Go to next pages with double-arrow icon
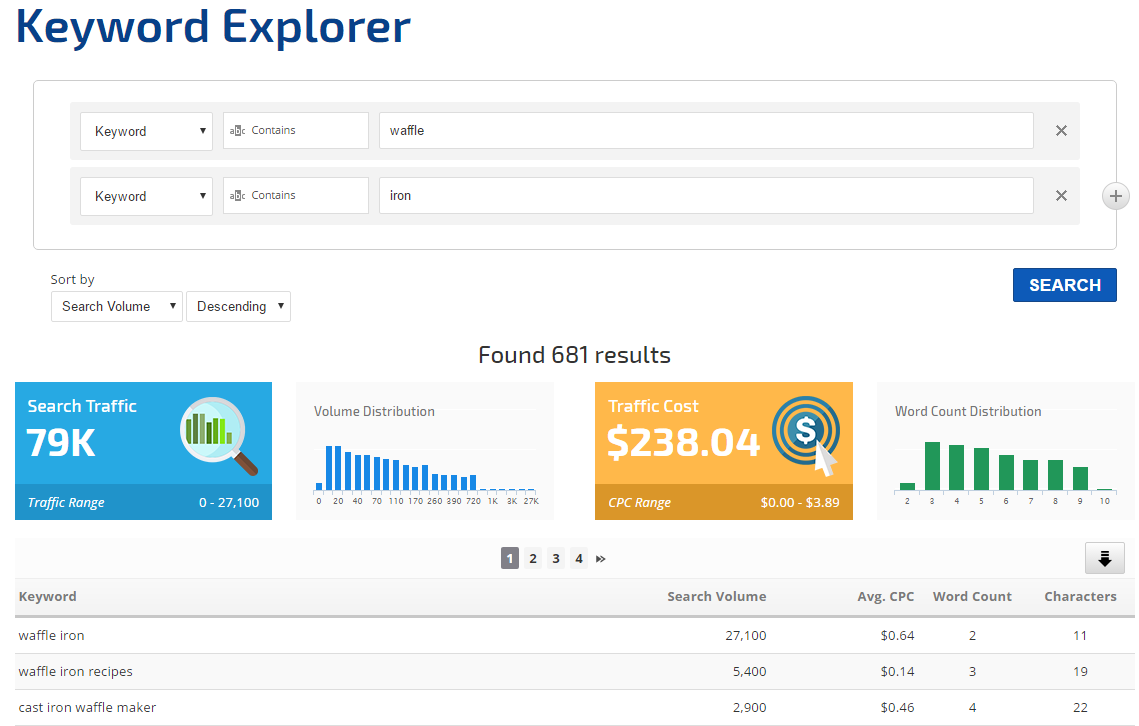 pyautogui.click(x=601, y=559)
